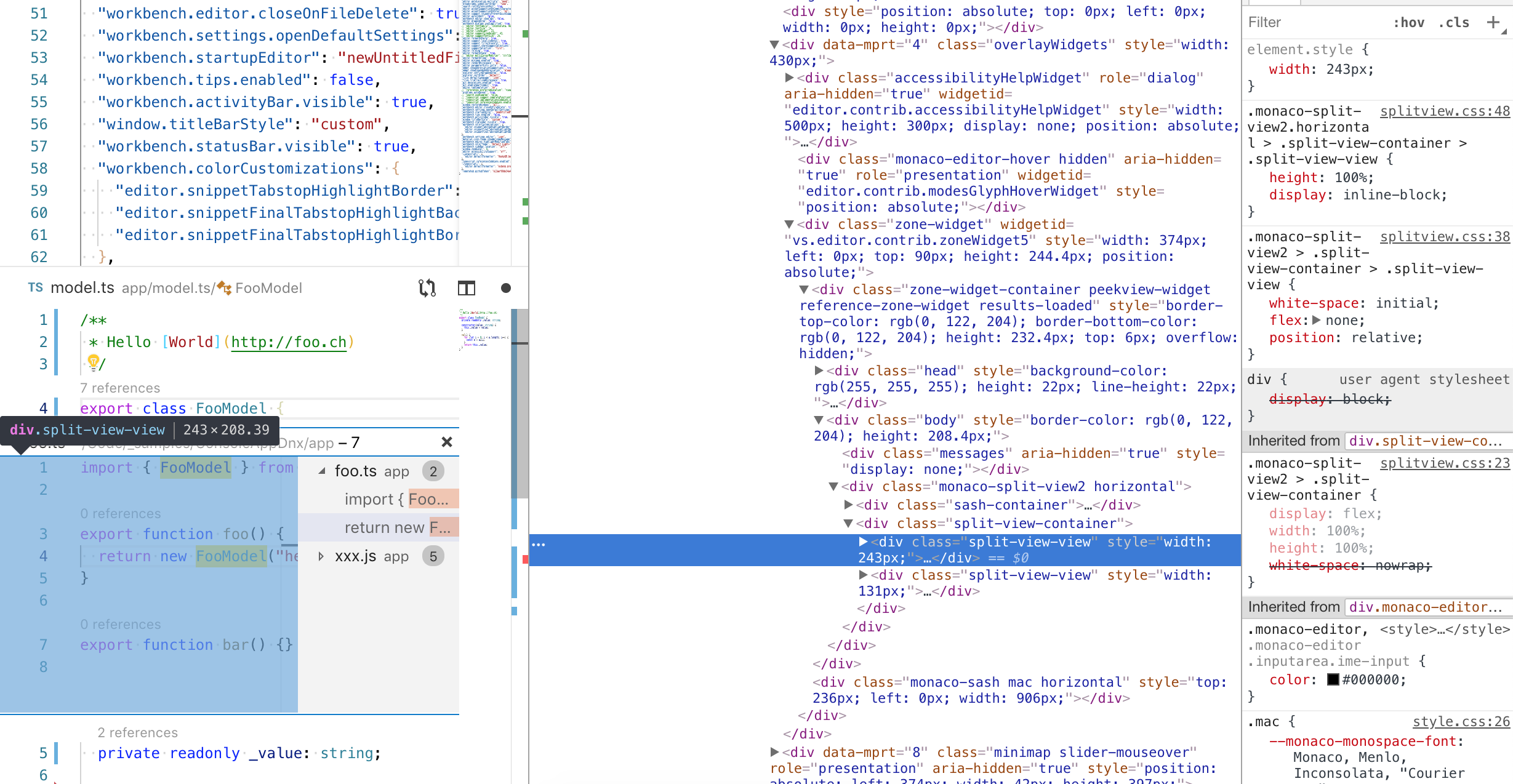Collapse the overlayWidgets div in the Elements tree
1513x784 pixels.
click(x=776, y=45)
